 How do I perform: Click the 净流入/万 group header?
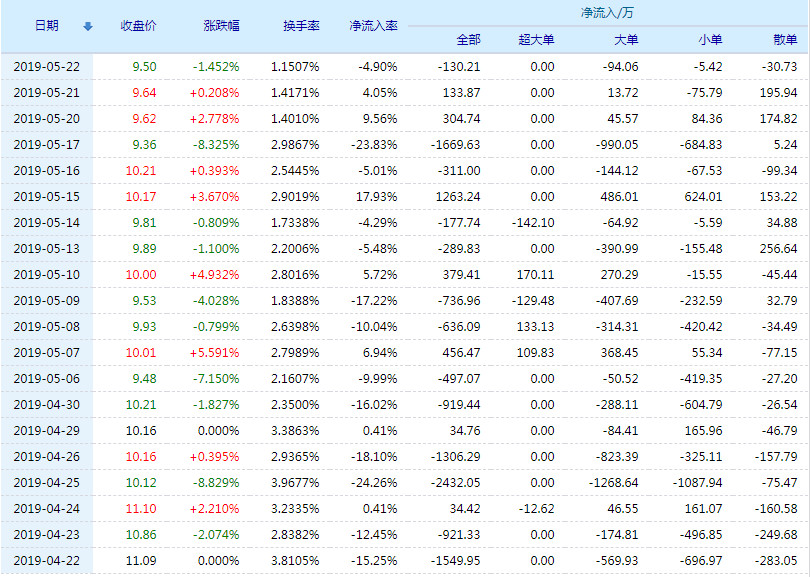[606, 13]
